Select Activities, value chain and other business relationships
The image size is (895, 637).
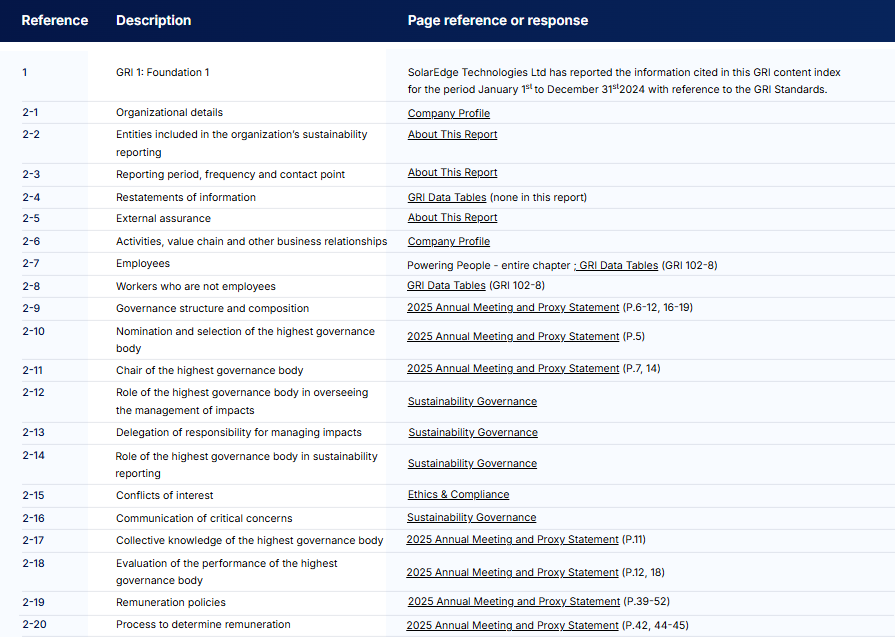click(x=252, y=241)
